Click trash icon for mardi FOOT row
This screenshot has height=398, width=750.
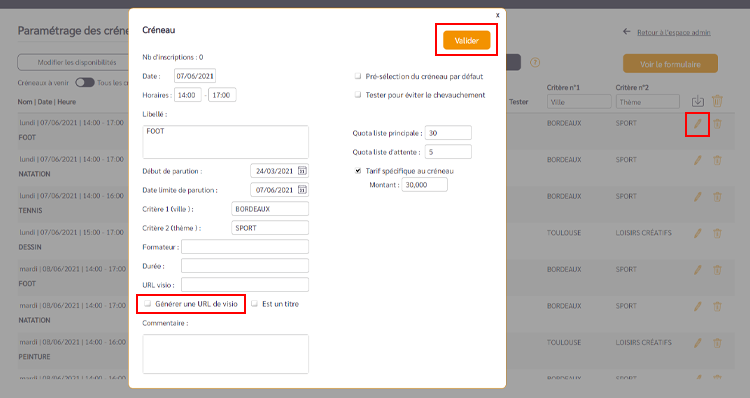coord(717,270)
